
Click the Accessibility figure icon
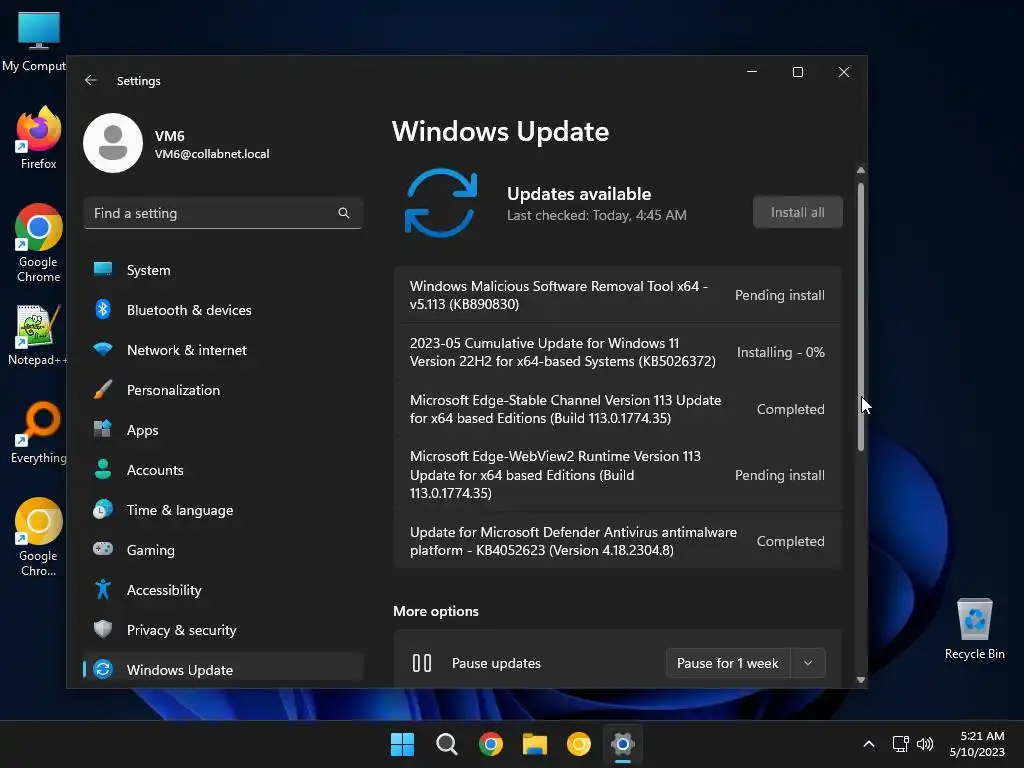click(x=103, y=589)
